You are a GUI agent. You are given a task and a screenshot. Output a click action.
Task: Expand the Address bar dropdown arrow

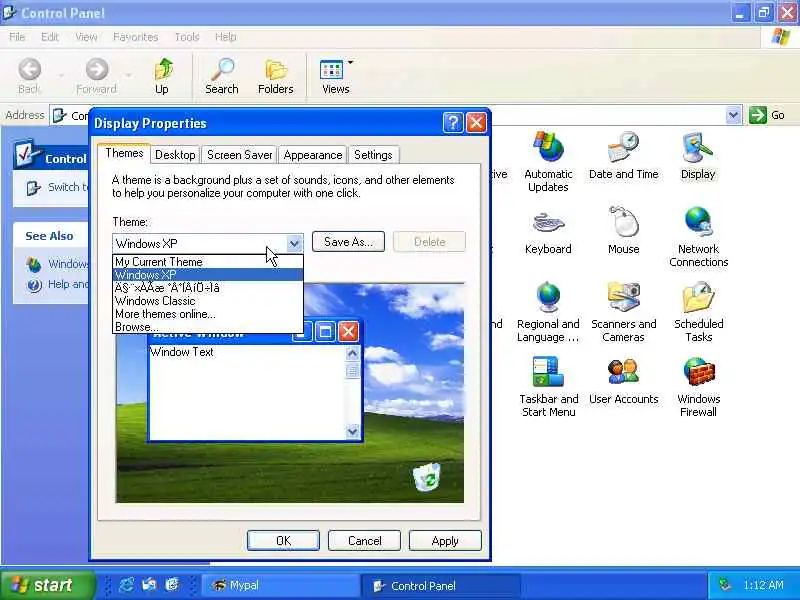click(733, 115)
